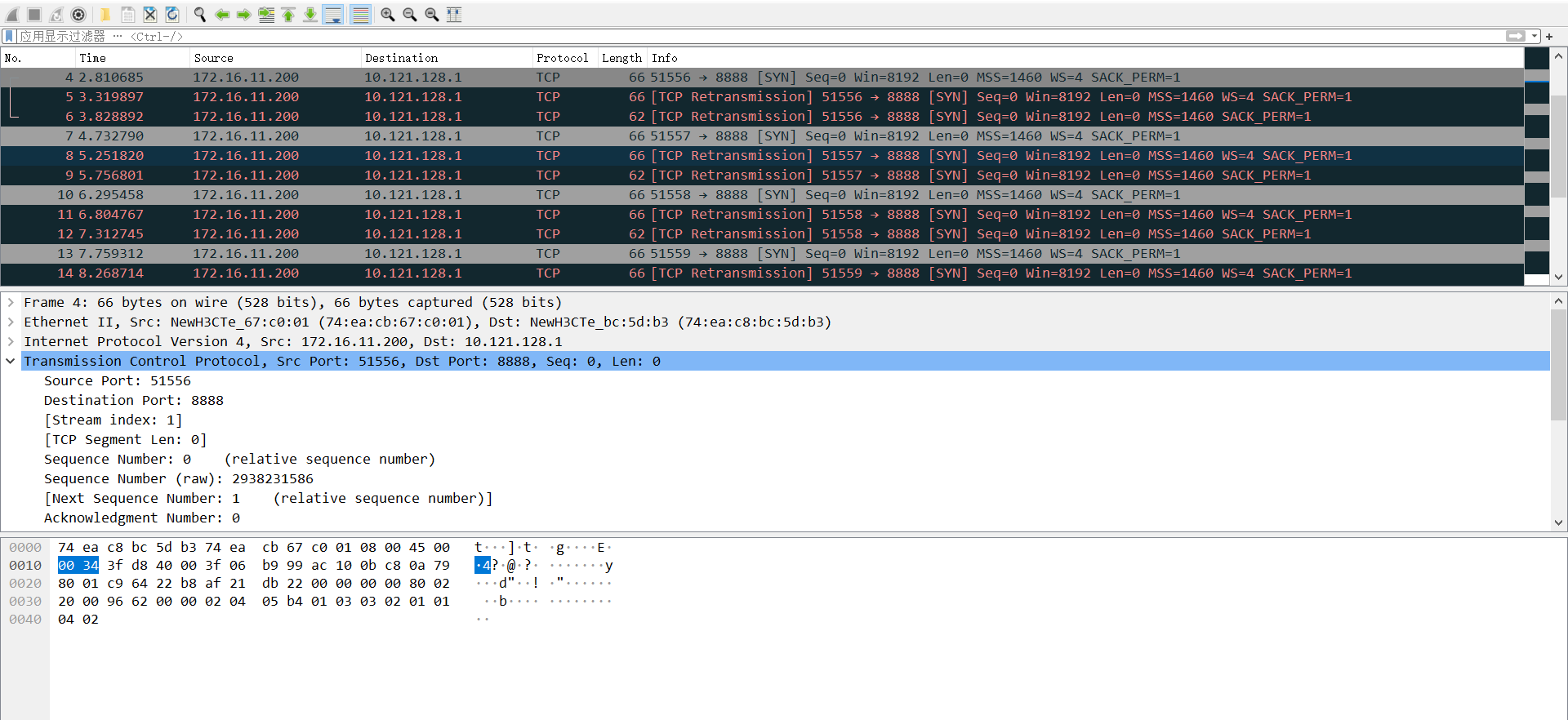Sort packets by the Time column

(x=132, y=58)
